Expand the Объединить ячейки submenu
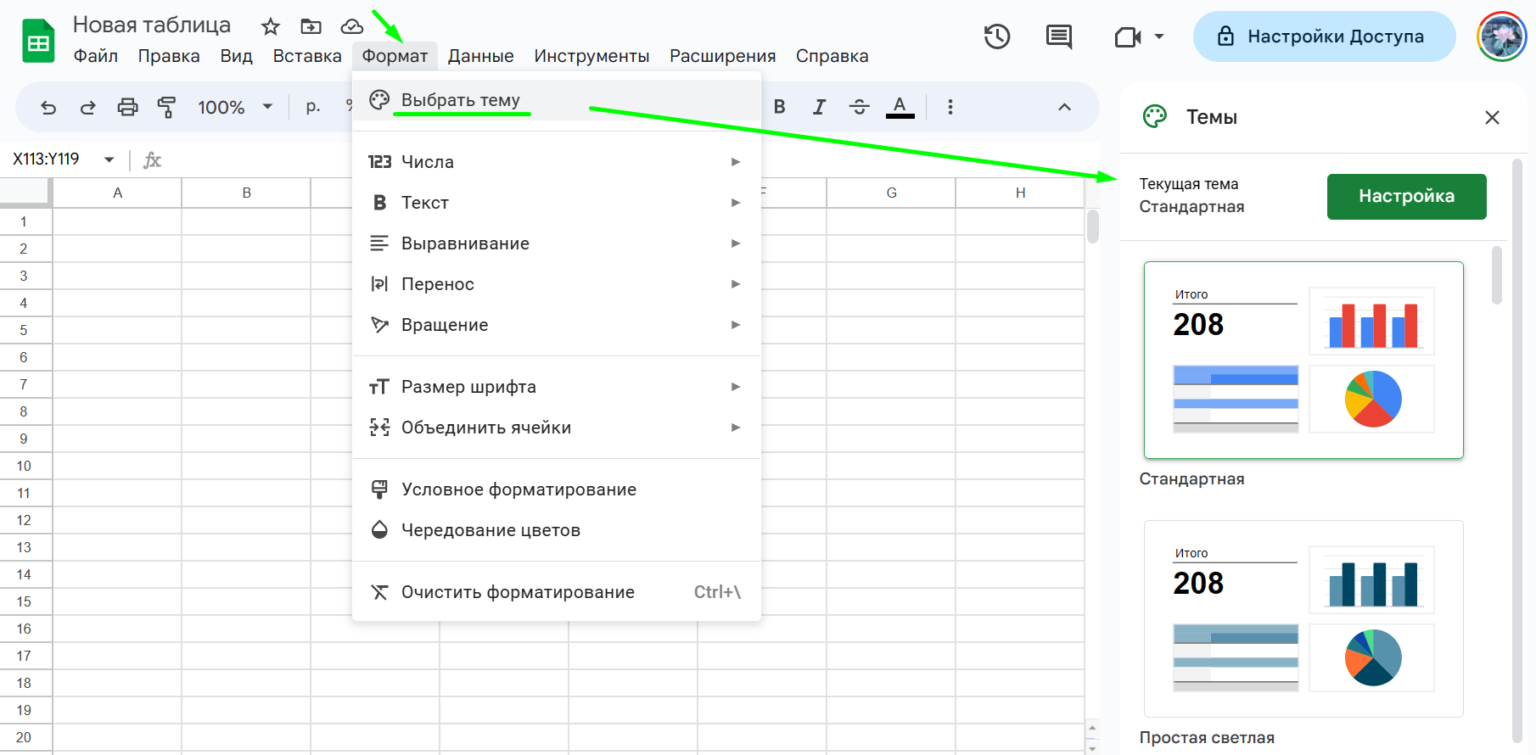This screenshot has width=1536, height=755. tap(556, 428)
